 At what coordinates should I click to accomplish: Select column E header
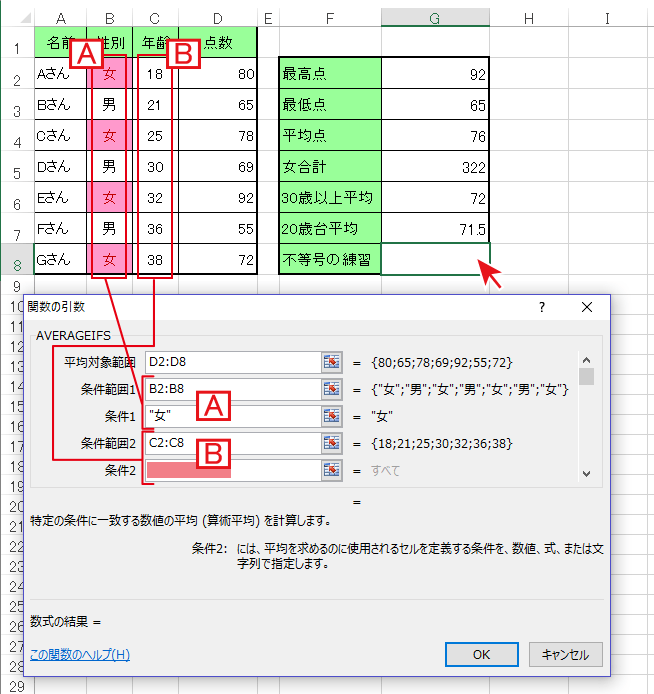(x=268, y=19)
